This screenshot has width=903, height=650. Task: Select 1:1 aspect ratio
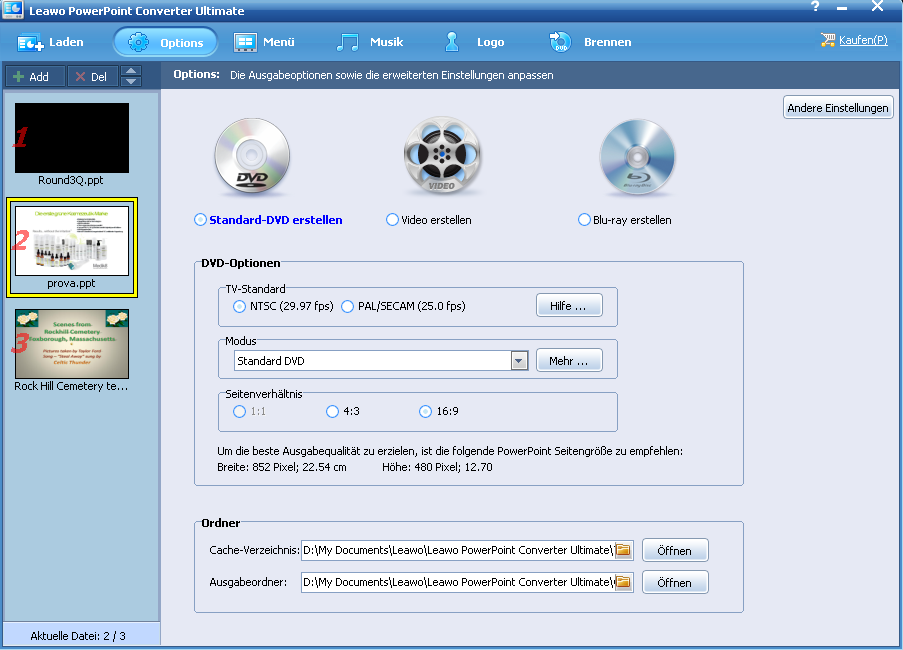pos(239,411)
